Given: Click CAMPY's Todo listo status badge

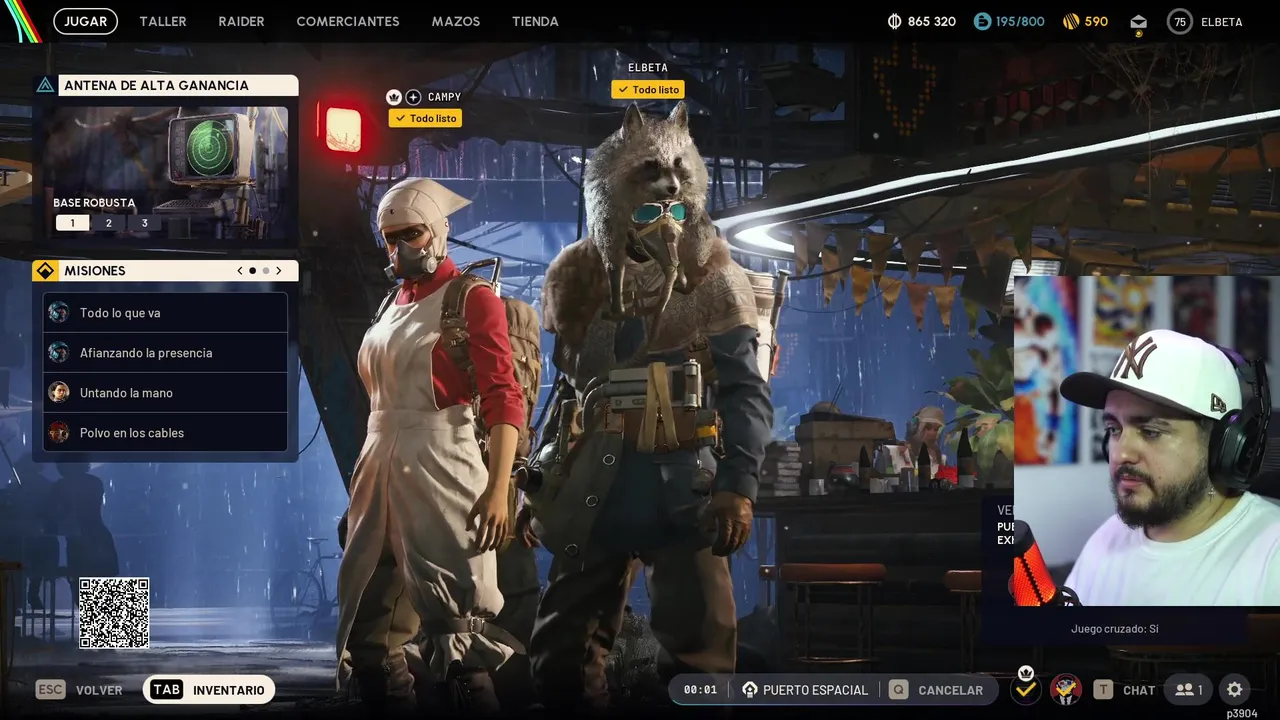Looking at the screenshot, I should [x=425, y=118].
